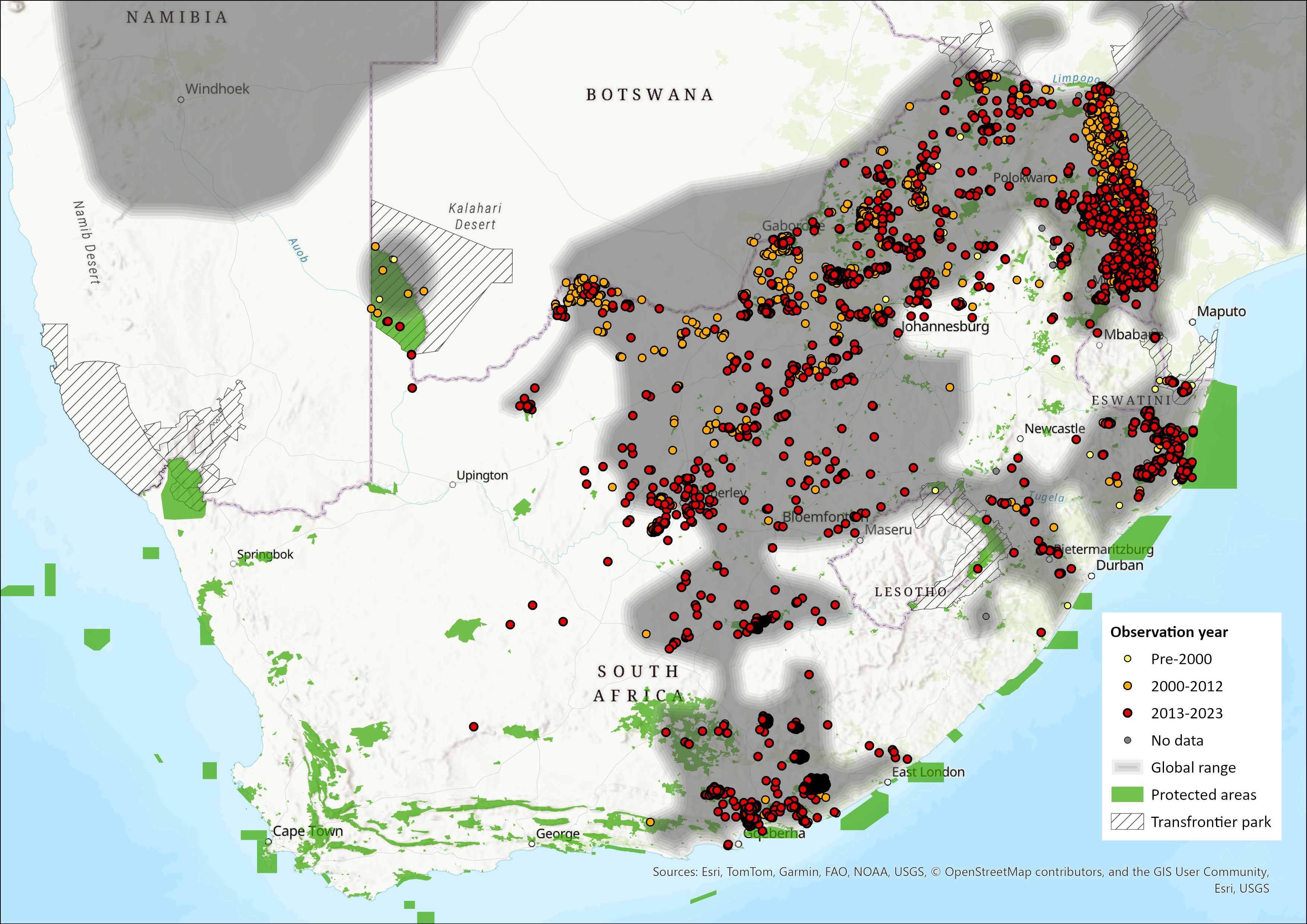Click the LESOTHO country label

[911, 592]
